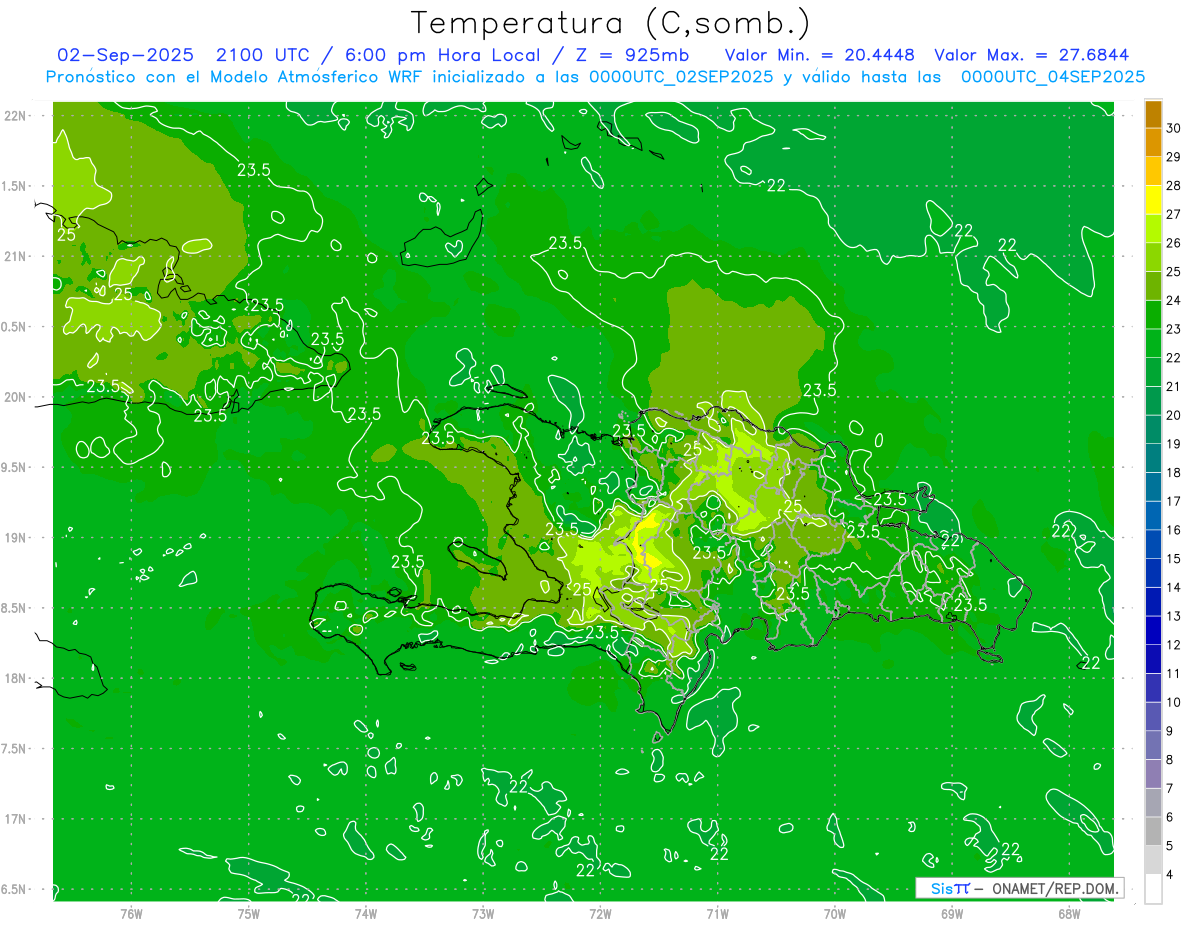This screenshot has width=1200, height=927.
Task: Click the pressure level 'Z = 925mb'
Action: (634, 55)
